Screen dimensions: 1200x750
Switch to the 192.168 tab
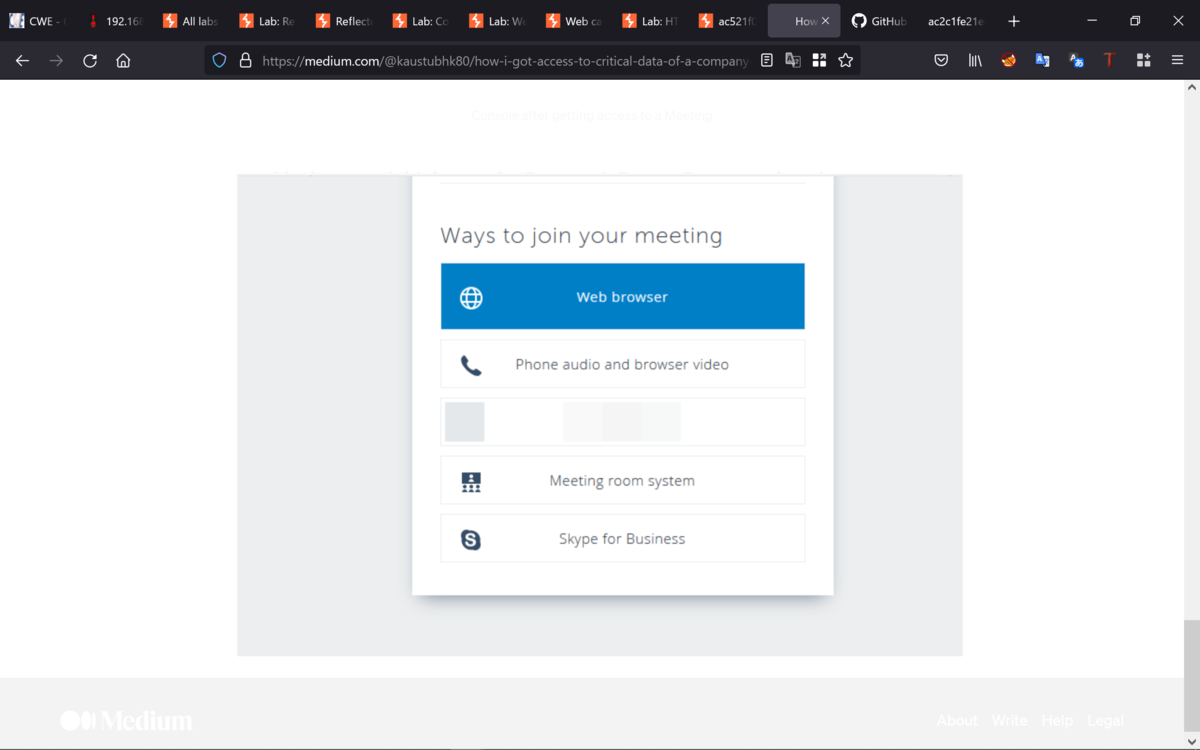click(115, 21)
